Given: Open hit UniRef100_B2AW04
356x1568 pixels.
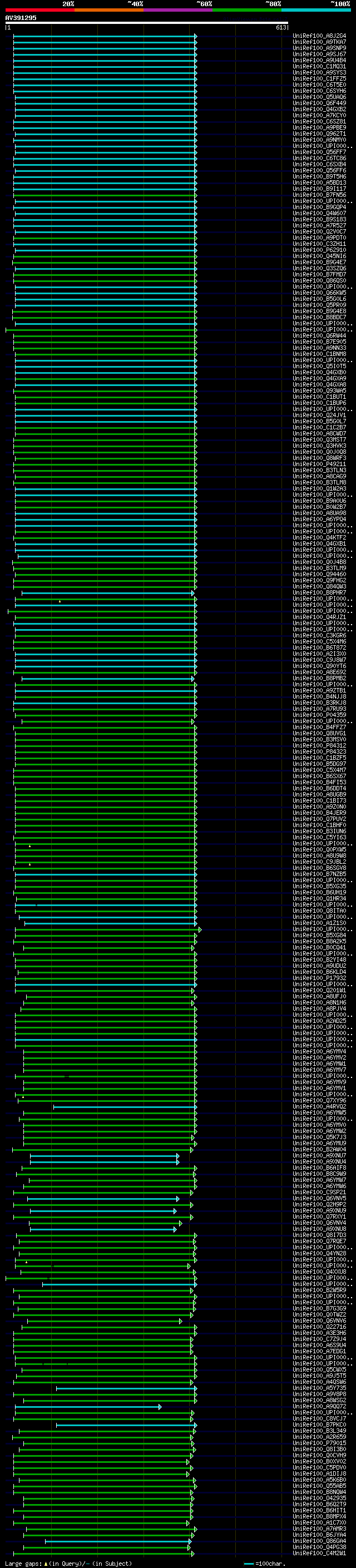Looking at the screenshot, I should [319, 1149].
